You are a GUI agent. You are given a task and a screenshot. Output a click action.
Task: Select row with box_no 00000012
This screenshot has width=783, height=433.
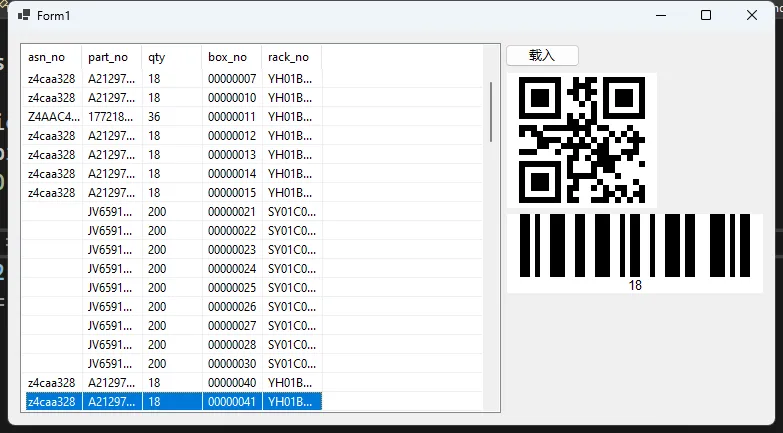[172, 136]
